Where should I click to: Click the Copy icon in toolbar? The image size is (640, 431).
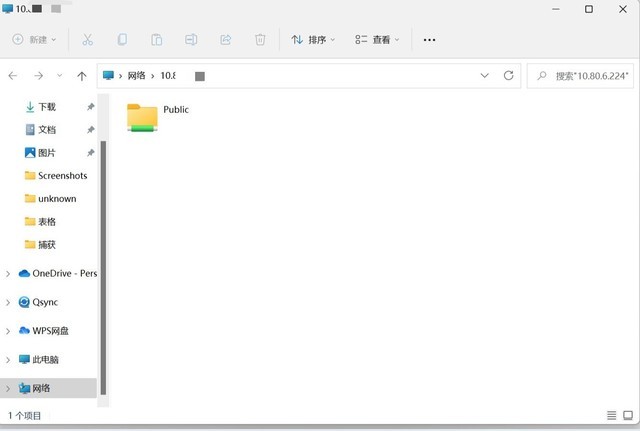pos(122,40)
